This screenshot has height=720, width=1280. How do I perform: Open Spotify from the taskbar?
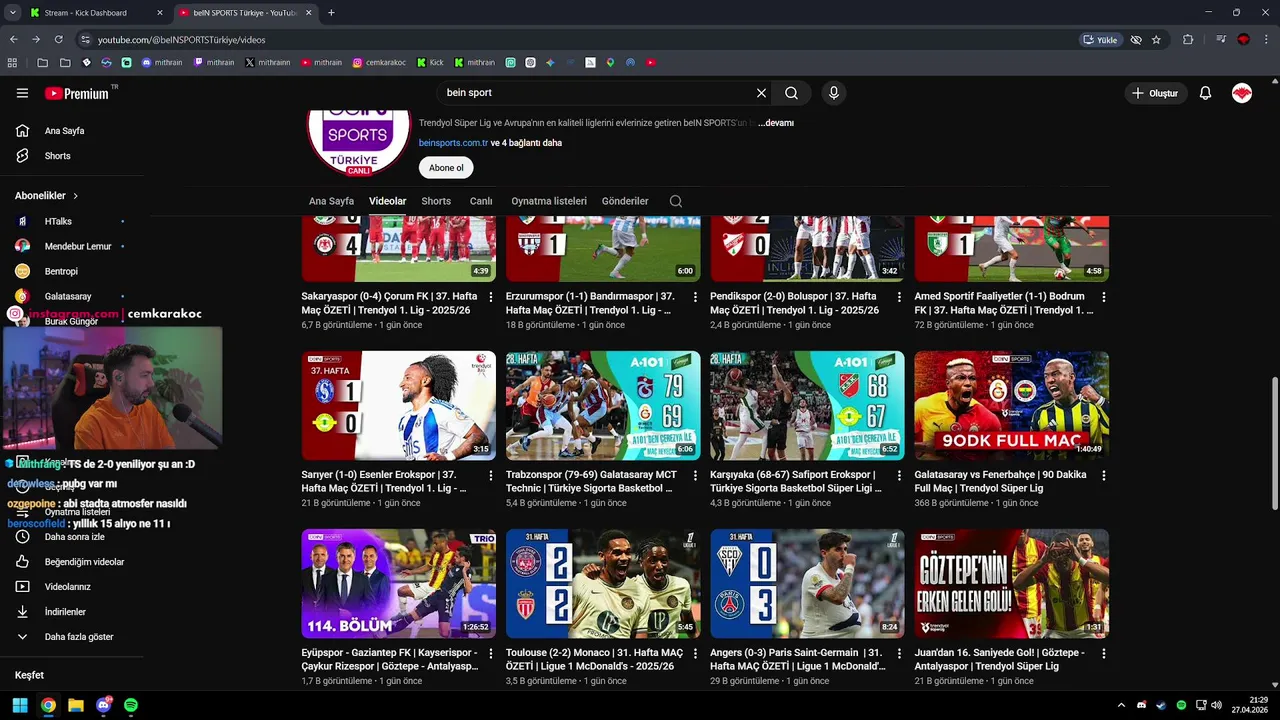coord(131,705)
